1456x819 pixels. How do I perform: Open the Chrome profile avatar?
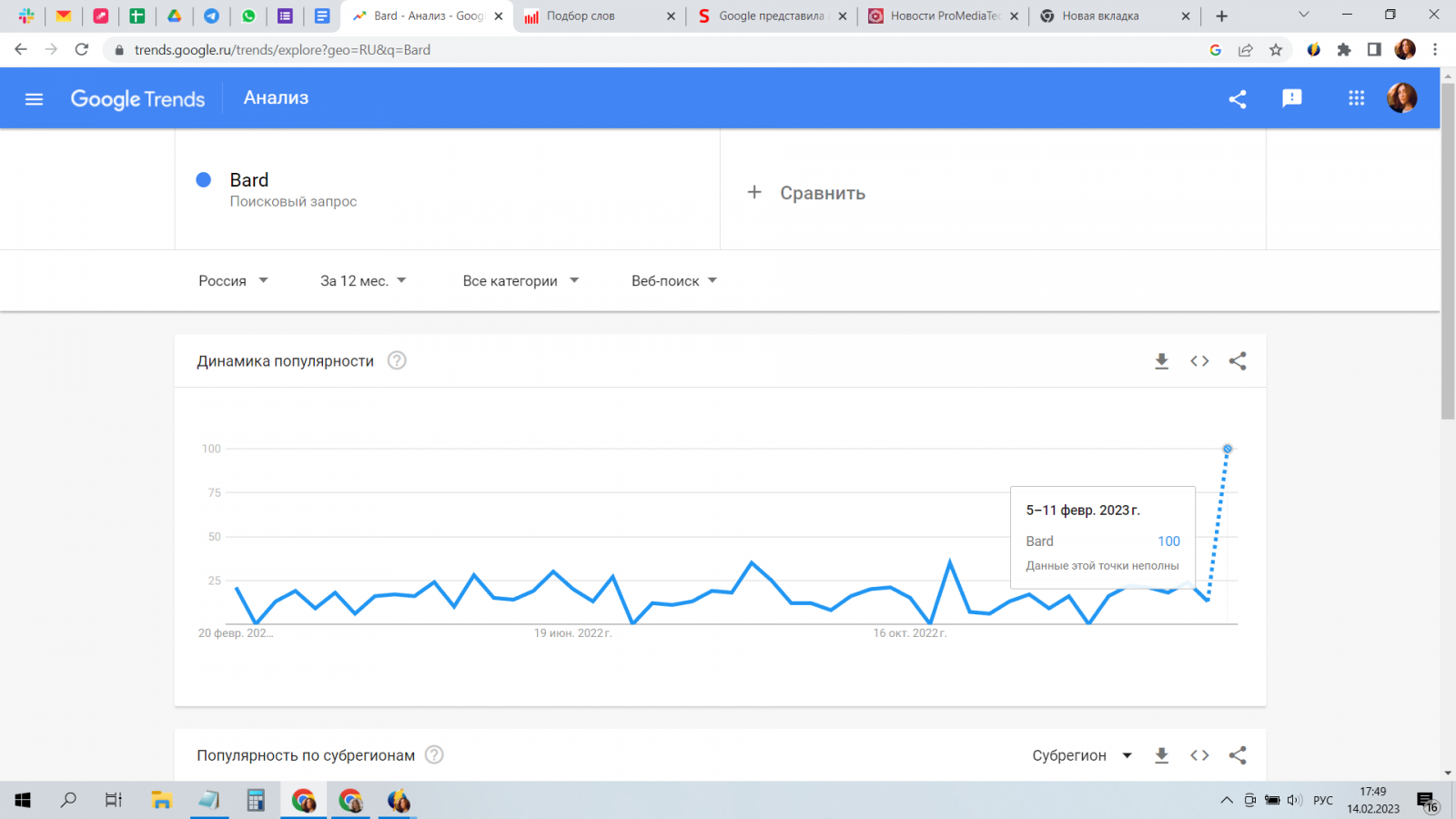(x=1405, y=50)
